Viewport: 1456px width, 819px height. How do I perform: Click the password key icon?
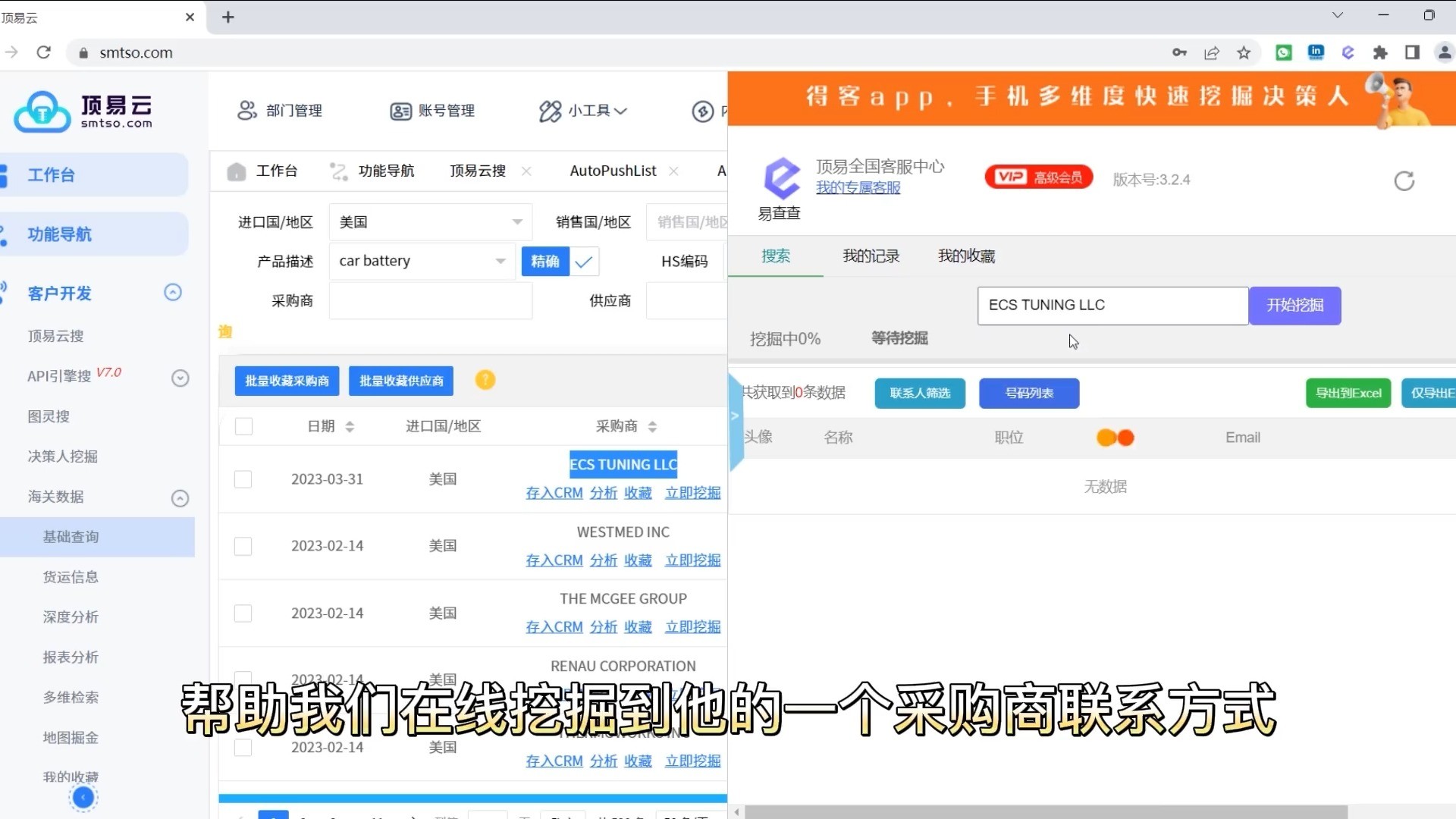1179,52
